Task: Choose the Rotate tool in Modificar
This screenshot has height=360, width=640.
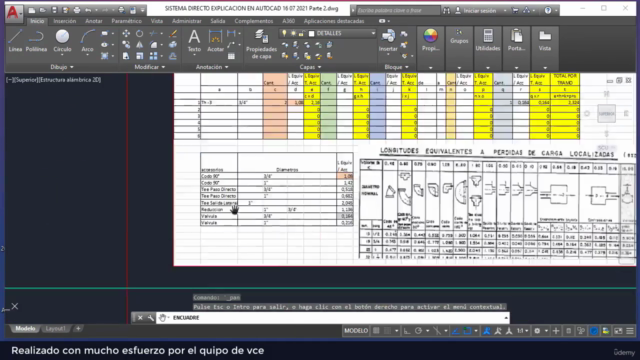Action: pos(140,33)
